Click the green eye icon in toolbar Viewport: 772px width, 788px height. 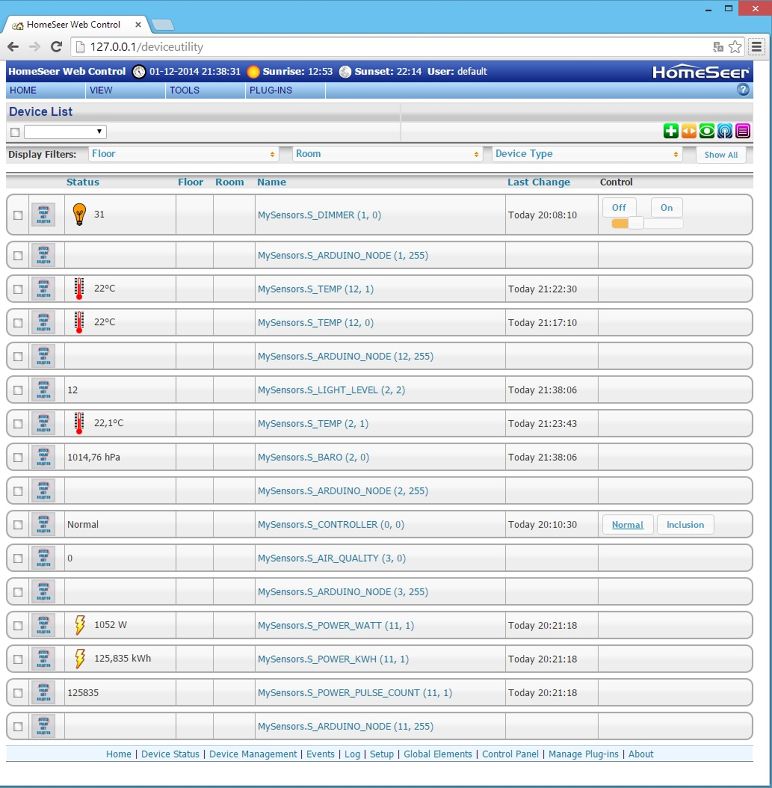pos(706,131)
